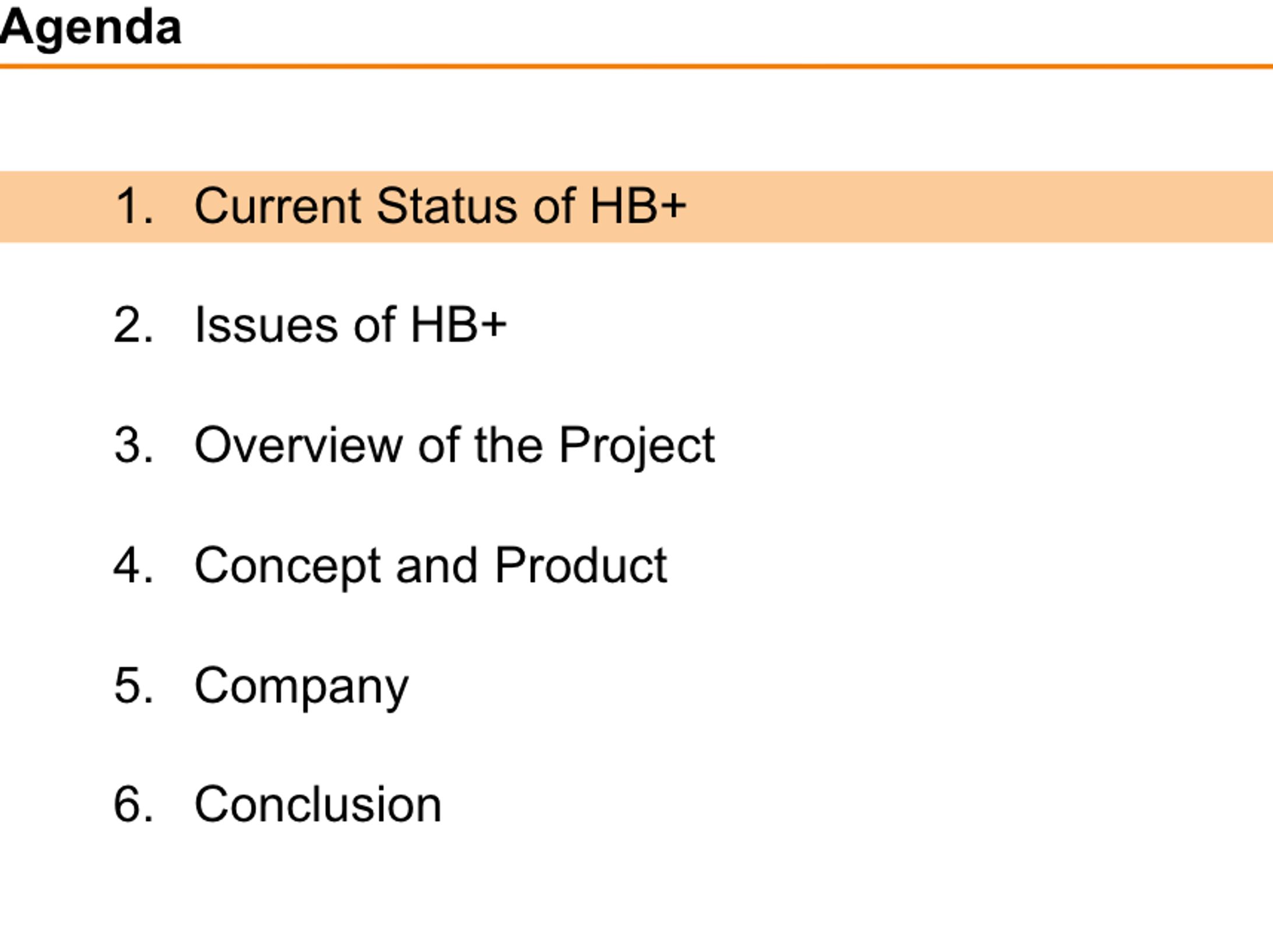Click the word "Status" in item one

click(446, 206)
